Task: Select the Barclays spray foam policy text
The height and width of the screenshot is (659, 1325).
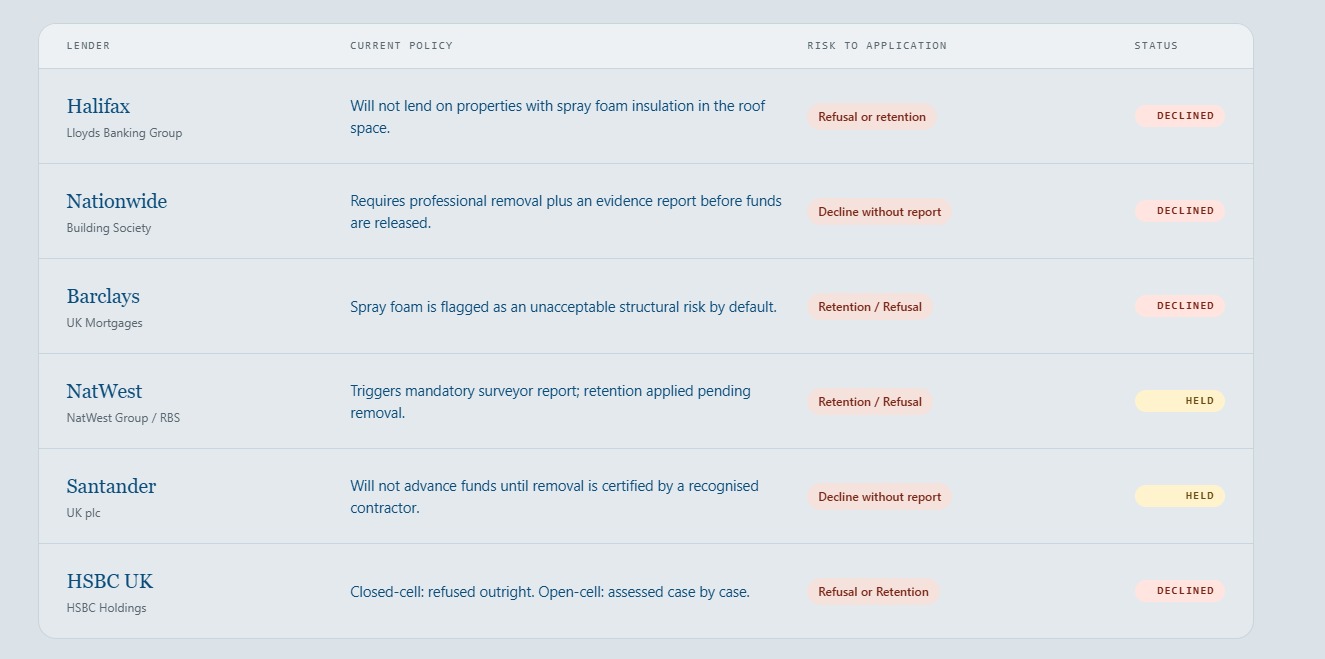Action: [x=563, y=307]
